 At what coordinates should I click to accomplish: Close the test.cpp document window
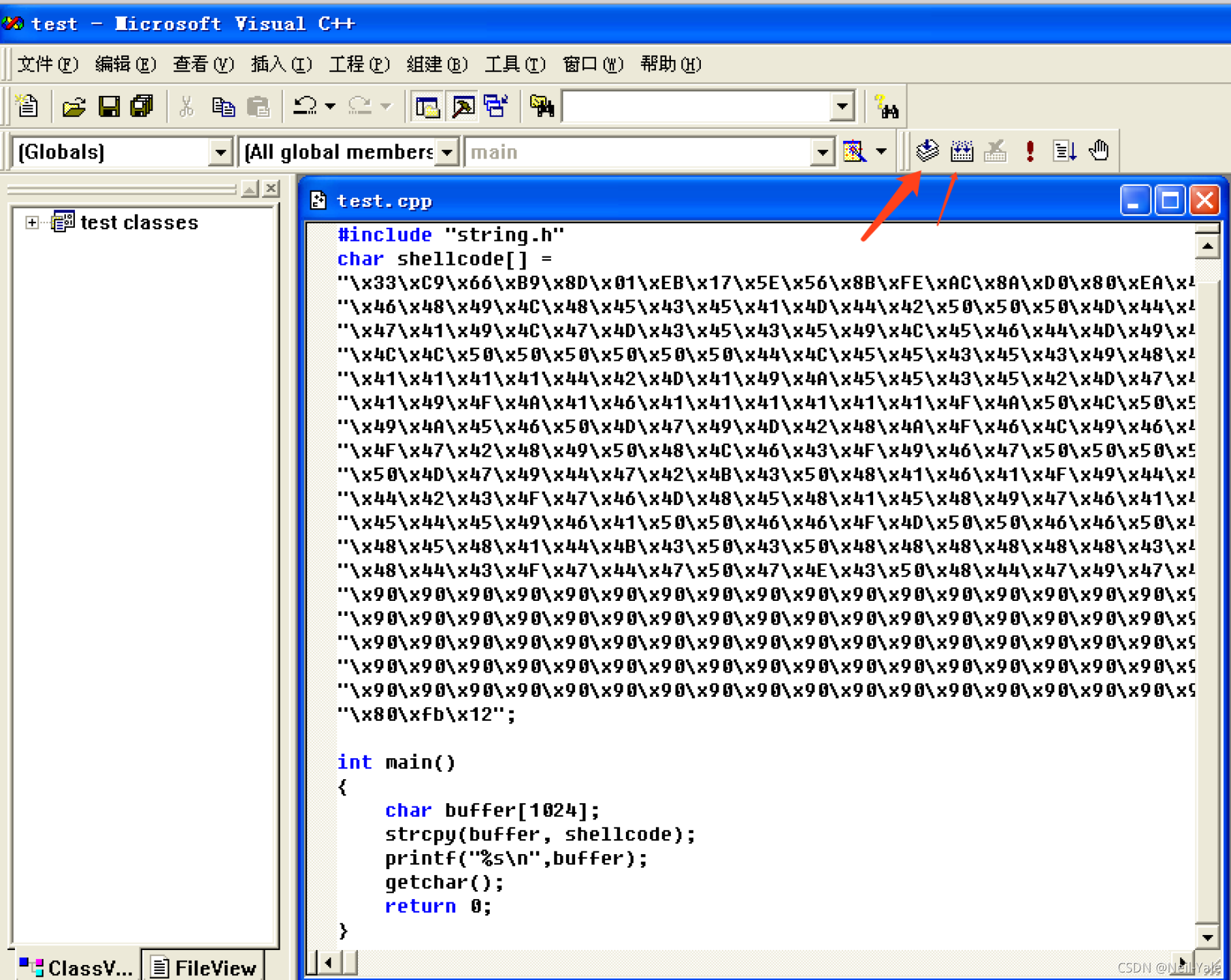coord(1204,200)
